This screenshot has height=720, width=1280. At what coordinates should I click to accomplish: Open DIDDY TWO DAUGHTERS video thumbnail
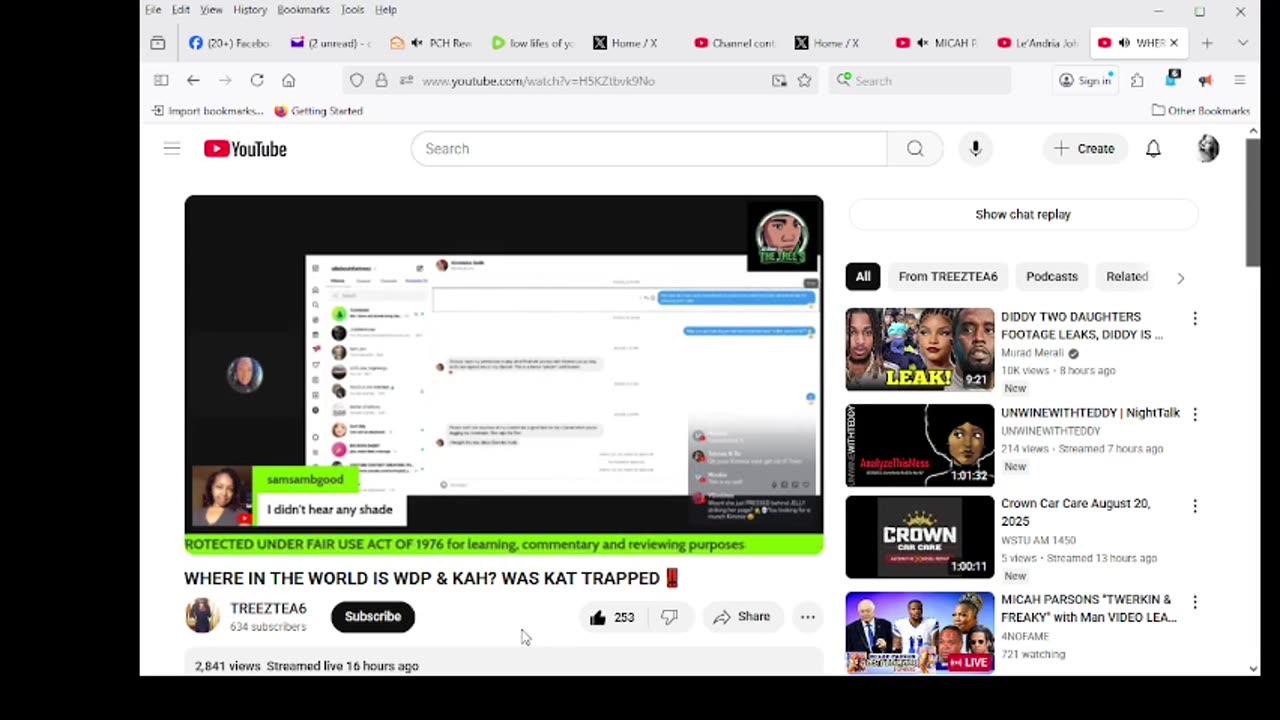coord(920,349)
